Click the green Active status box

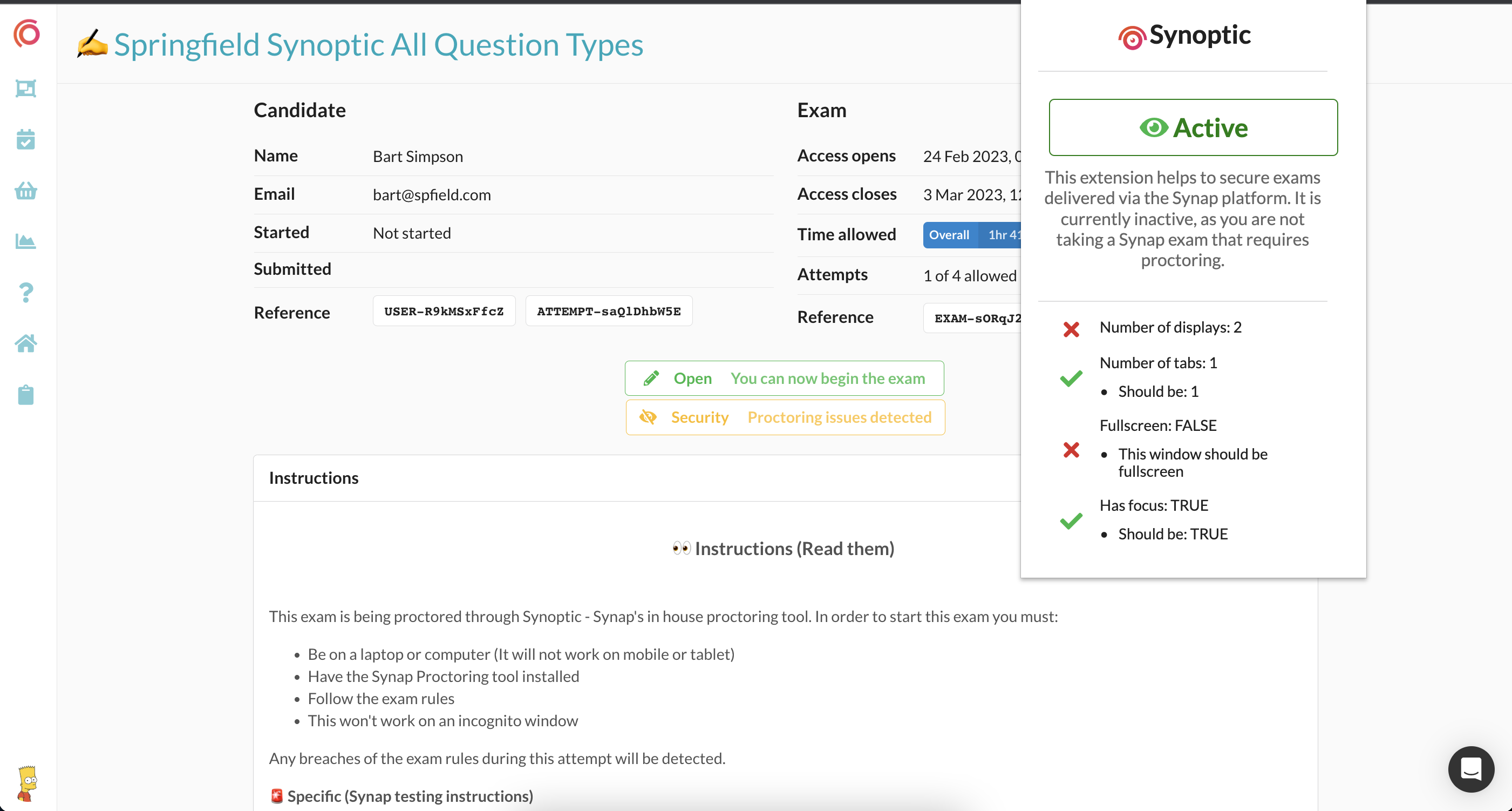coord(1193,127)
